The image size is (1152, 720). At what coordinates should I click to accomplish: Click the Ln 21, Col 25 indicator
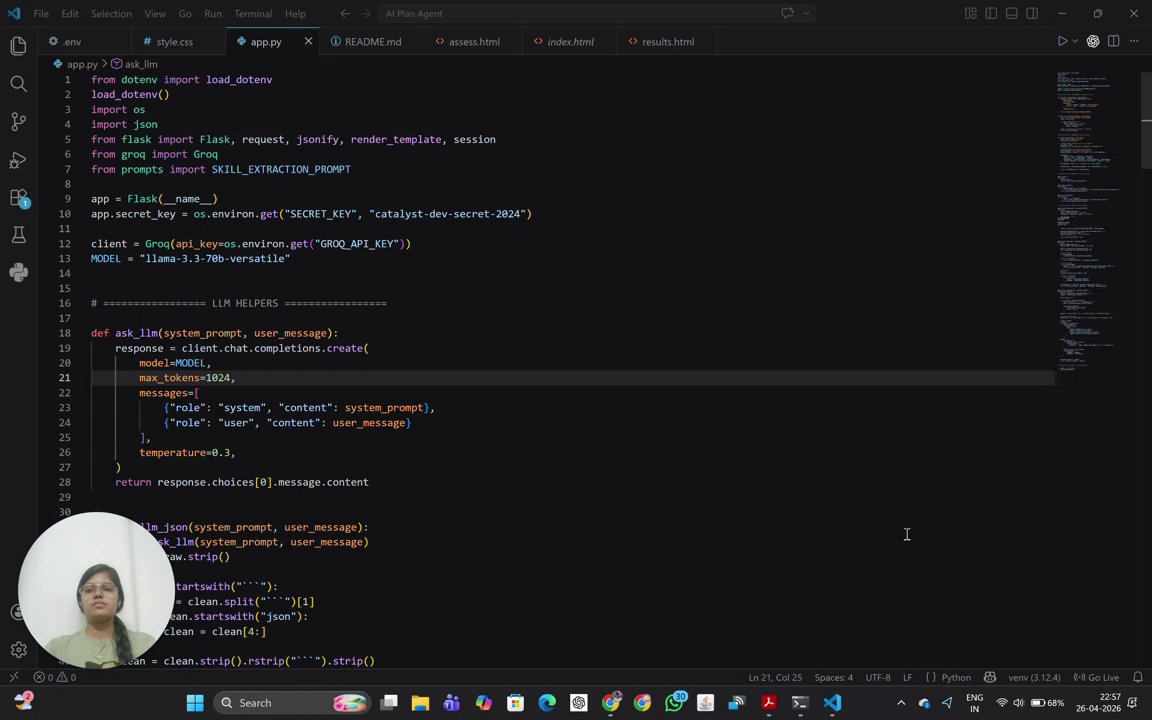point(775,677)
